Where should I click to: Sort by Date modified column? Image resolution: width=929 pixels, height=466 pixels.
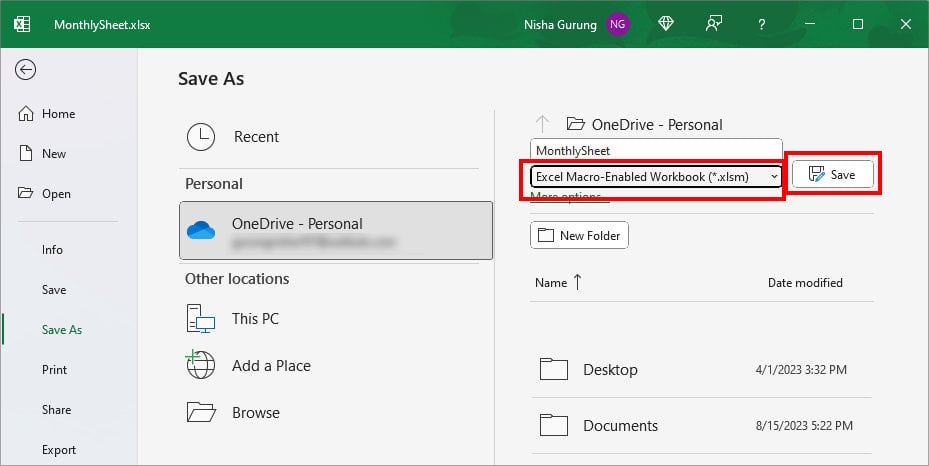805,283
